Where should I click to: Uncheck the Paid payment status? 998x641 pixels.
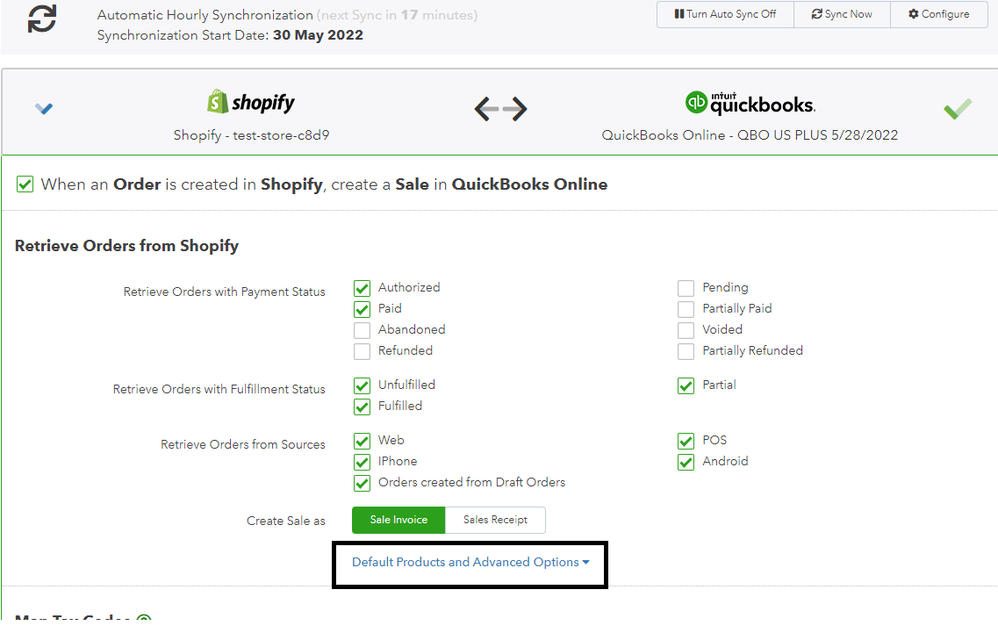(362, 309)
